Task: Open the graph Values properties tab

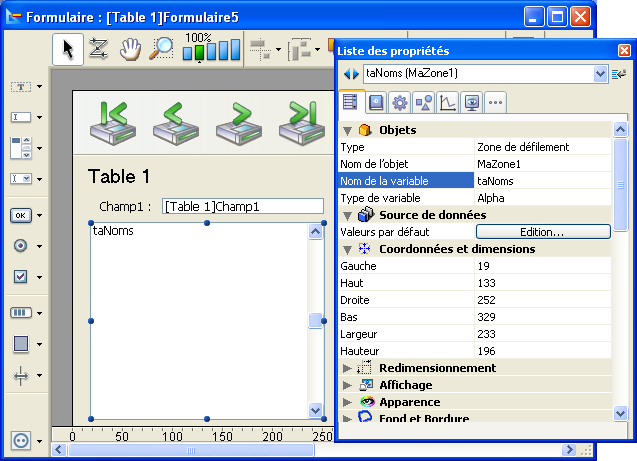Action: (x=447, y=101)
